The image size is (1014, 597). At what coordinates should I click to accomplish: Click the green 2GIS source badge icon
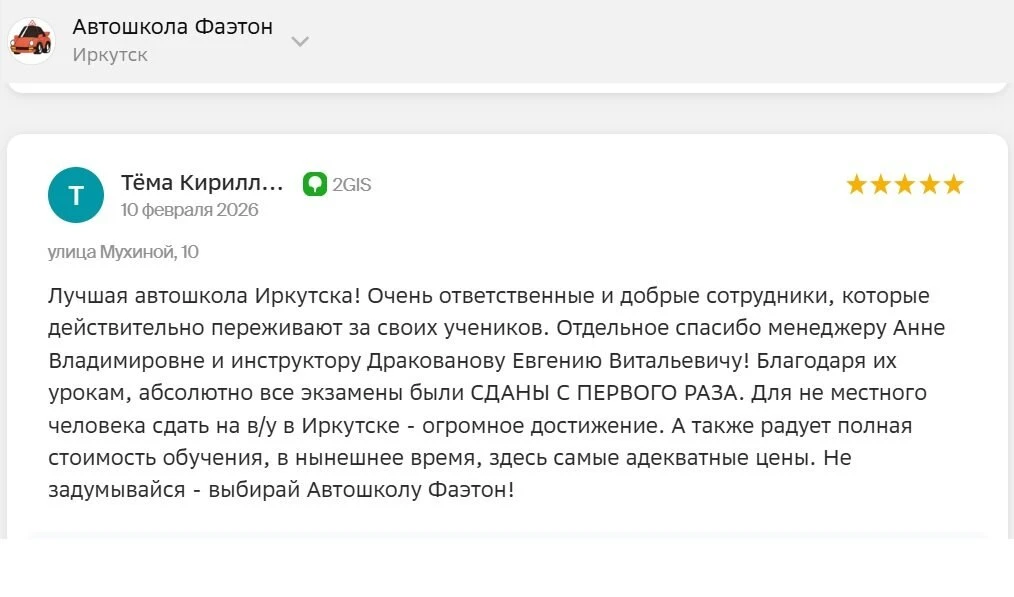pos(315,184)
